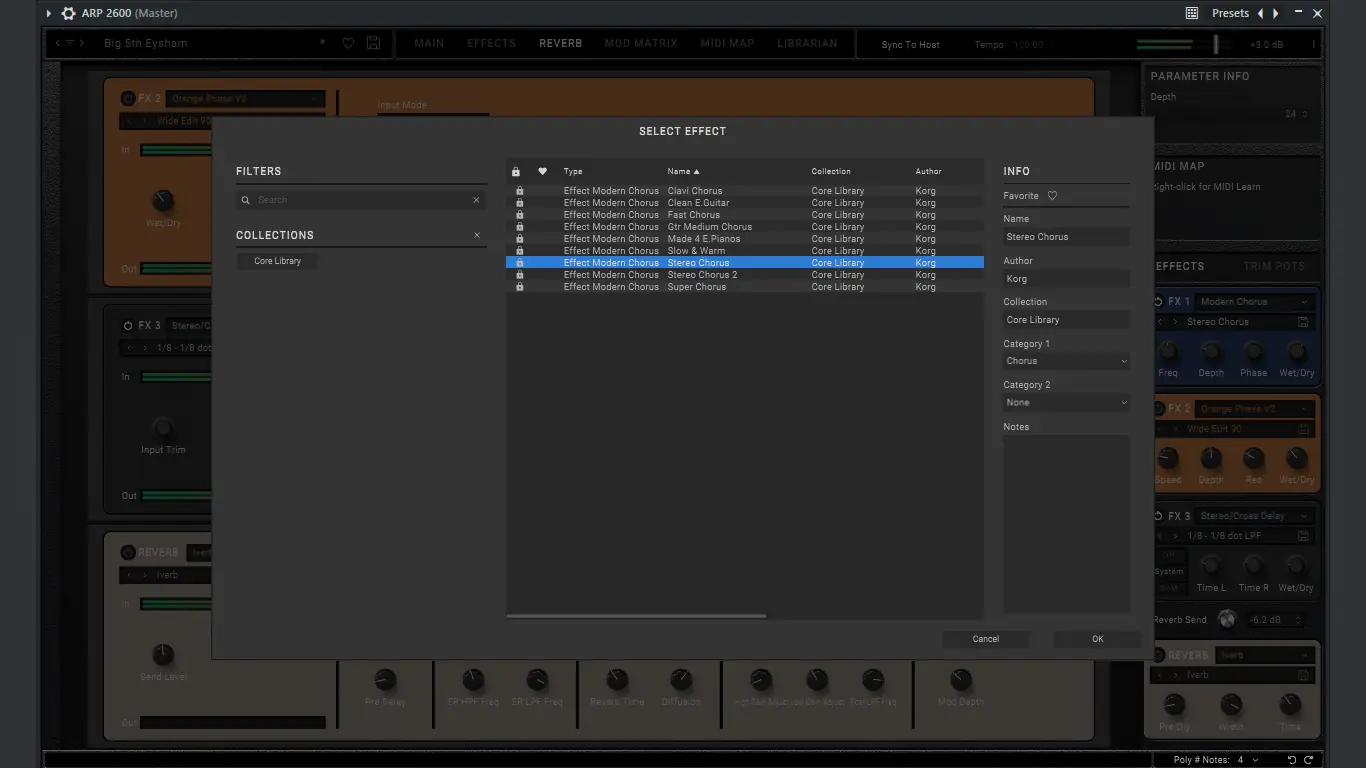Switch to the MAIN tab
This screenshot has width=1366, height=768.
[x=429, y=44]
